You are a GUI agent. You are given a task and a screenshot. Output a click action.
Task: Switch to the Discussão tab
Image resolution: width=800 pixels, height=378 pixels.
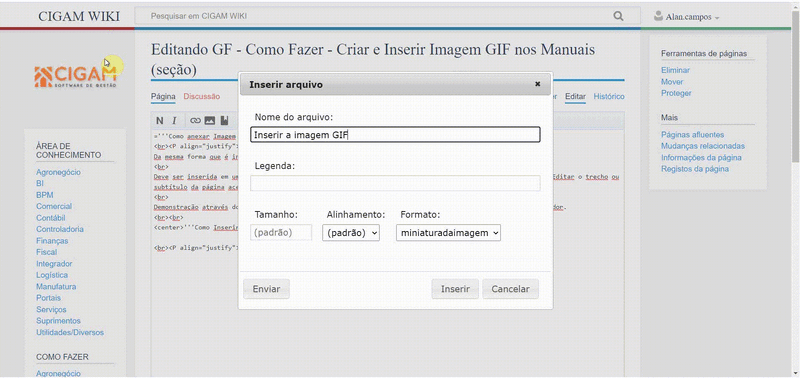[202, 96]
